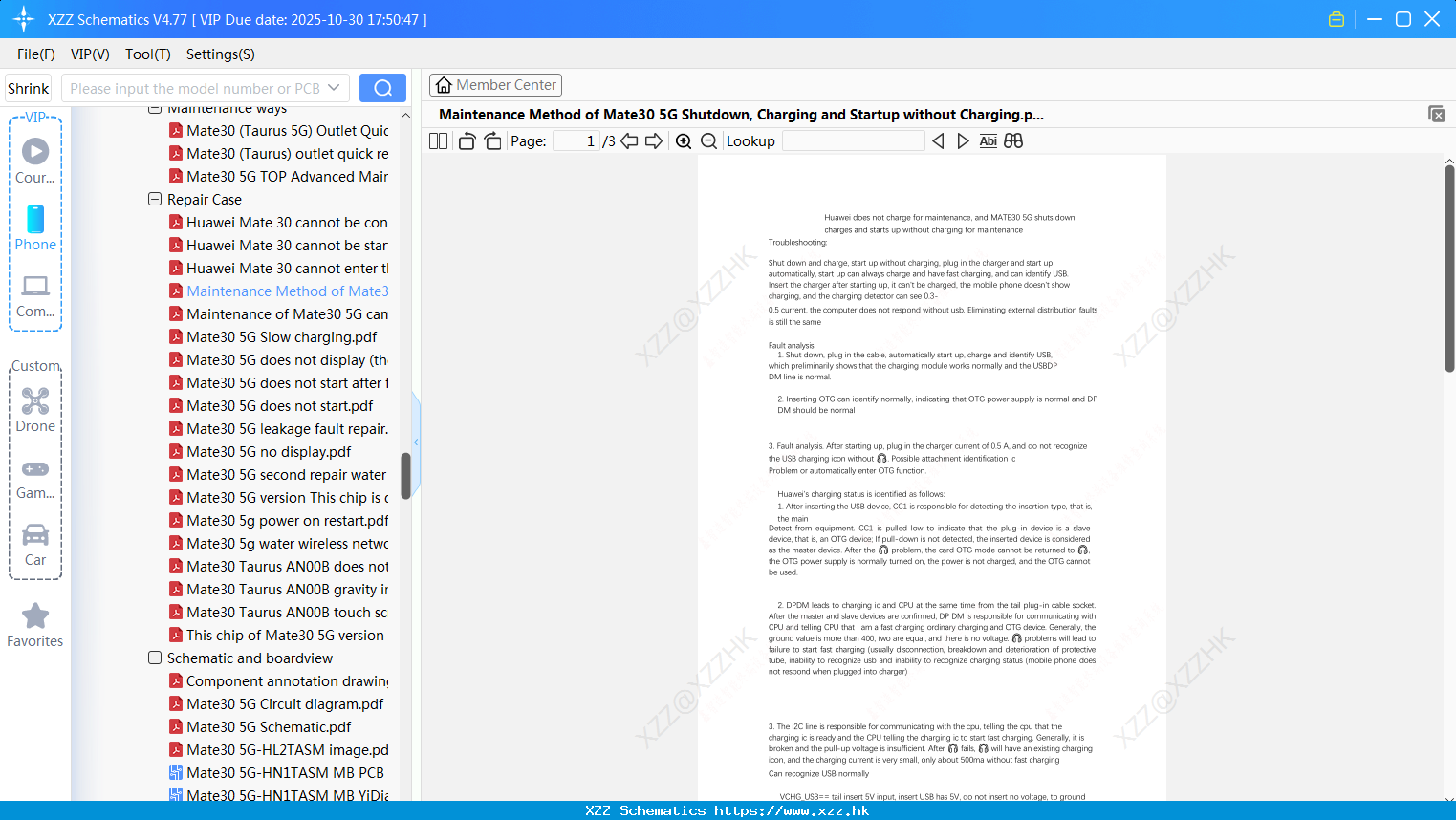1456x820 pixels.
Task: Go to previous page arrow
Action: click(x=629, y=140)
